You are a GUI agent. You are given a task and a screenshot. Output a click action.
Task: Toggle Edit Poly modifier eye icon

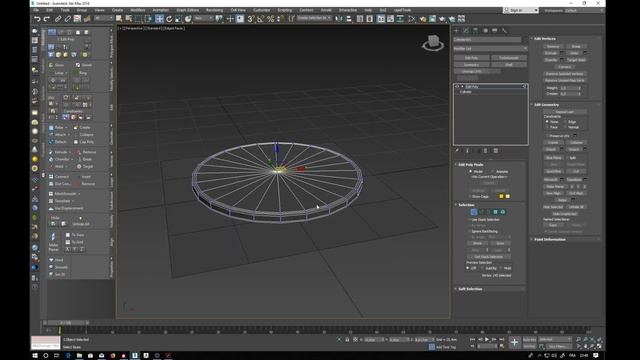pos(457,87)
